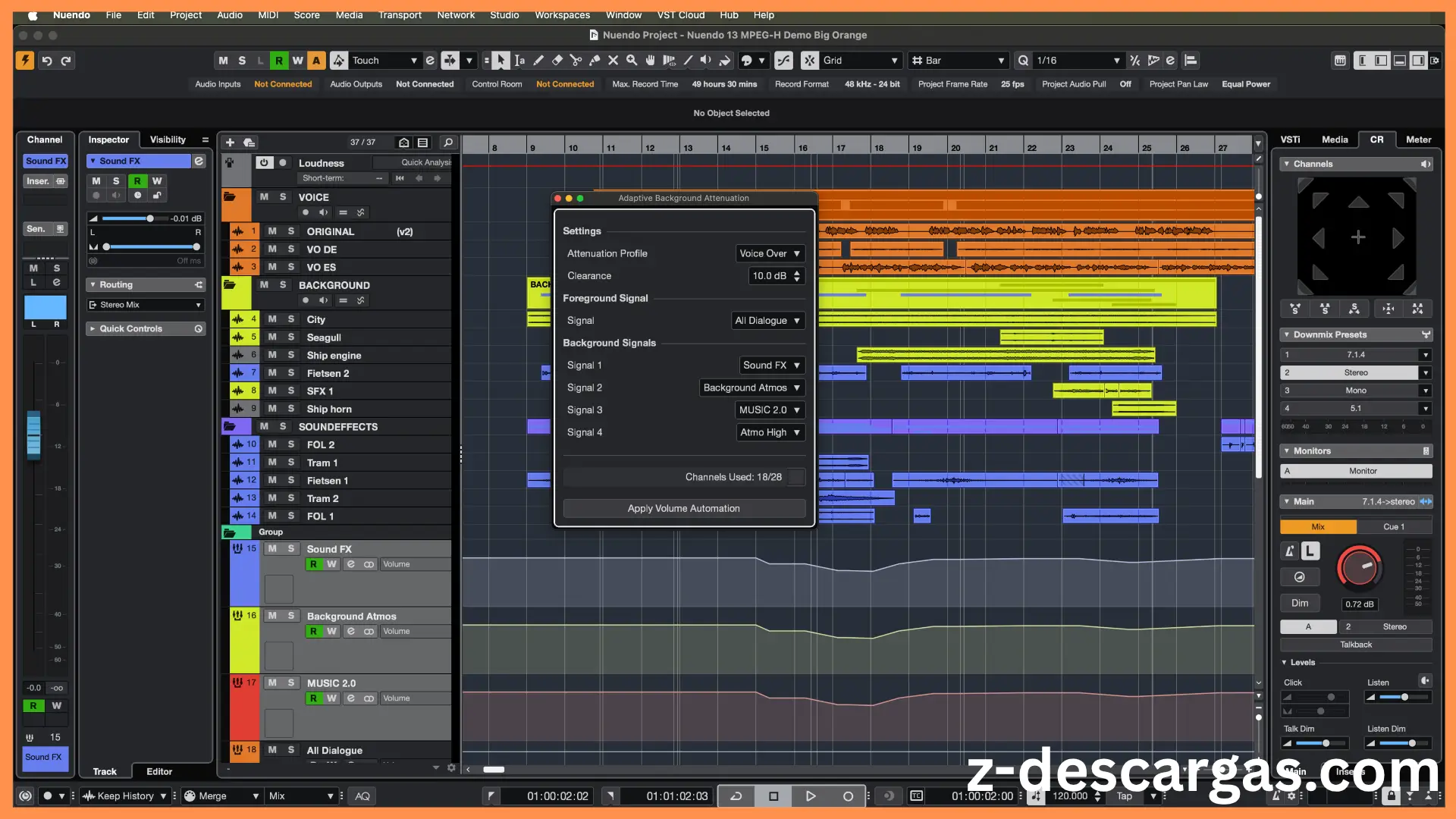
Task: Toggle the transport Cycle loop button
Action: pyautogui.click(x=736, y=796)
